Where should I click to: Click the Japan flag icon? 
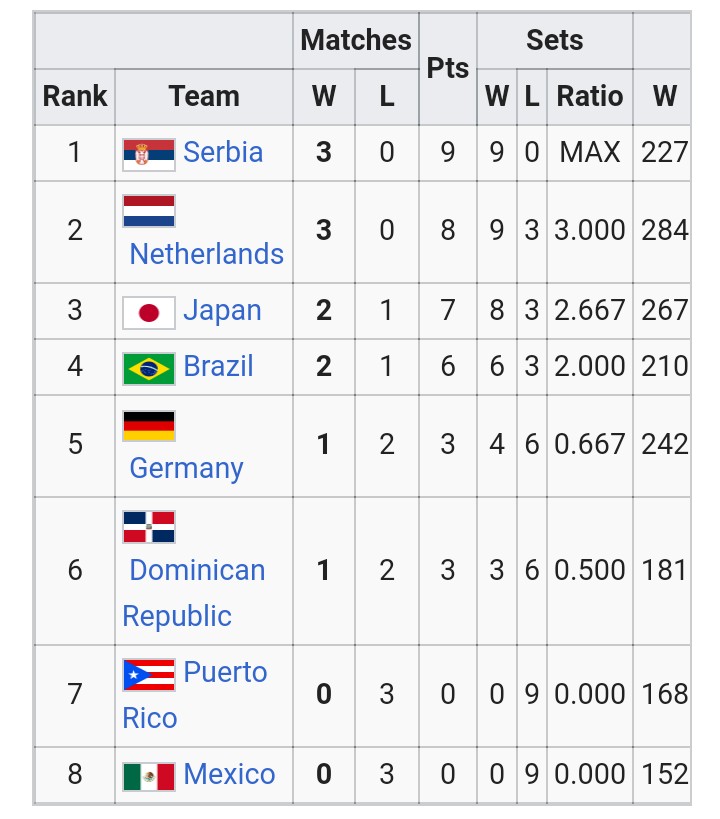pyautogui.click(x=149, y=312)
